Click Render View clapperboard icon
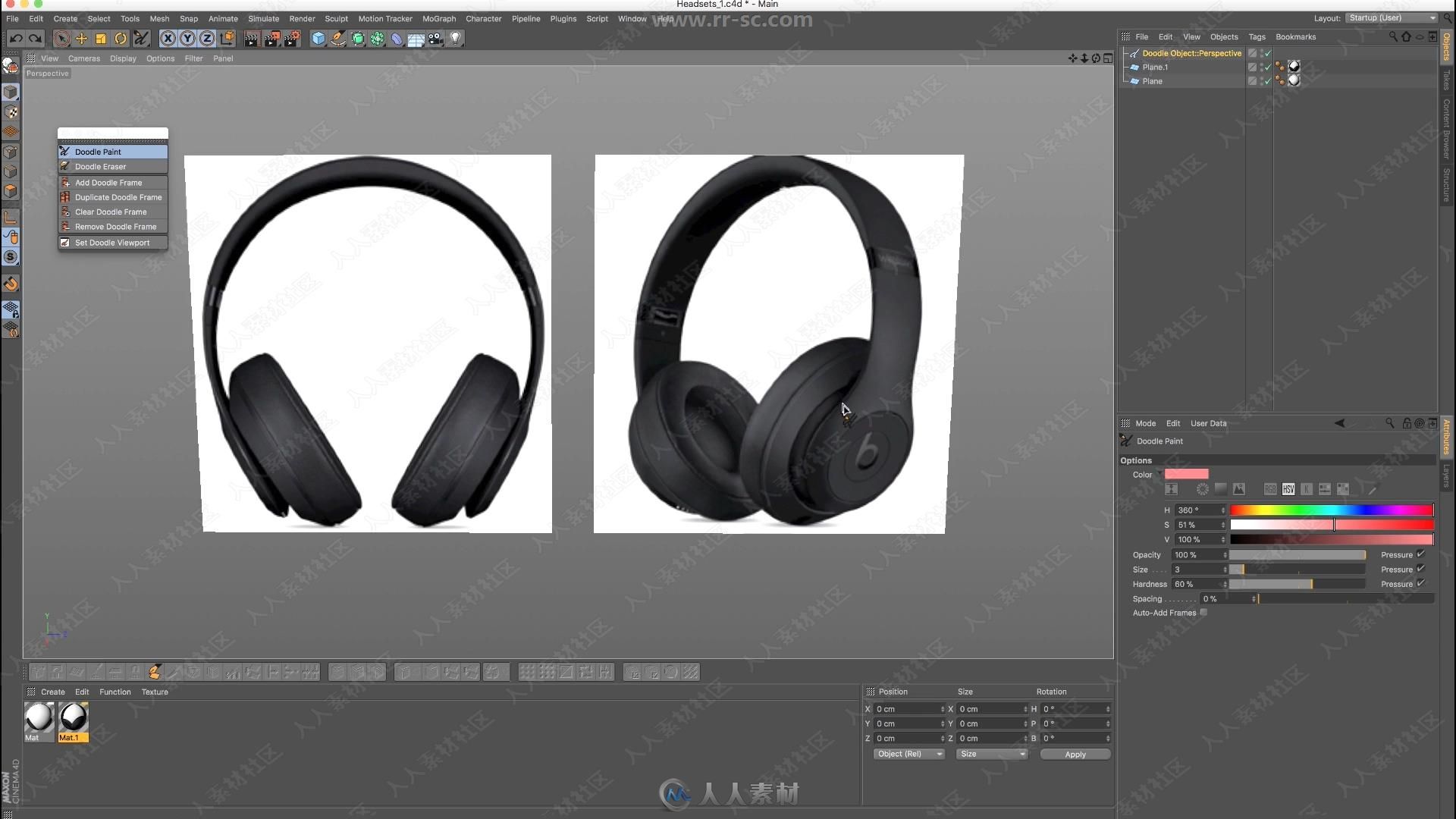1456x819 pixels. click(253, 38)
